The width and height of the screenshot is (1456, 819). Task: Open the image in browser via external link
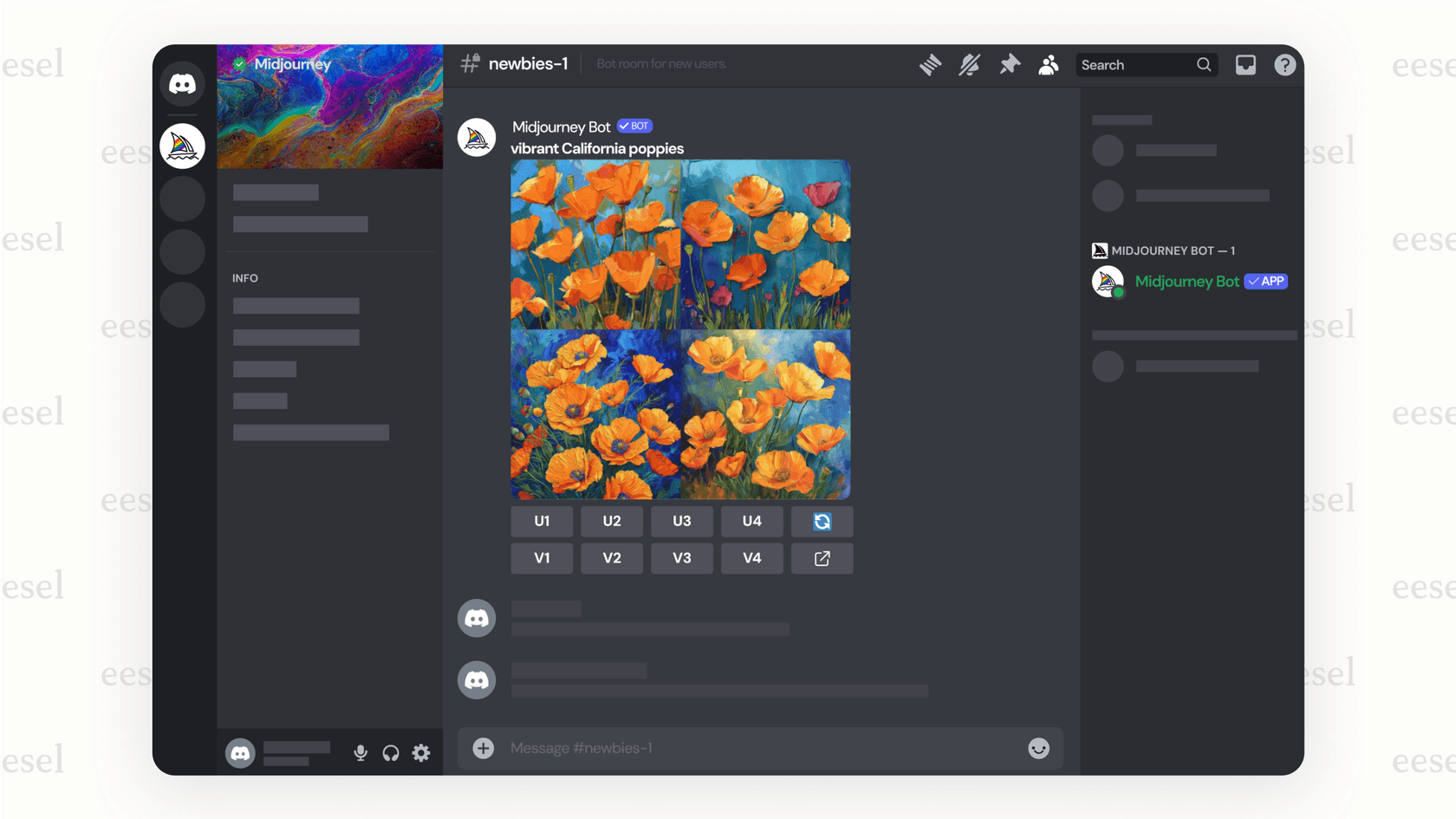(821, 558)
